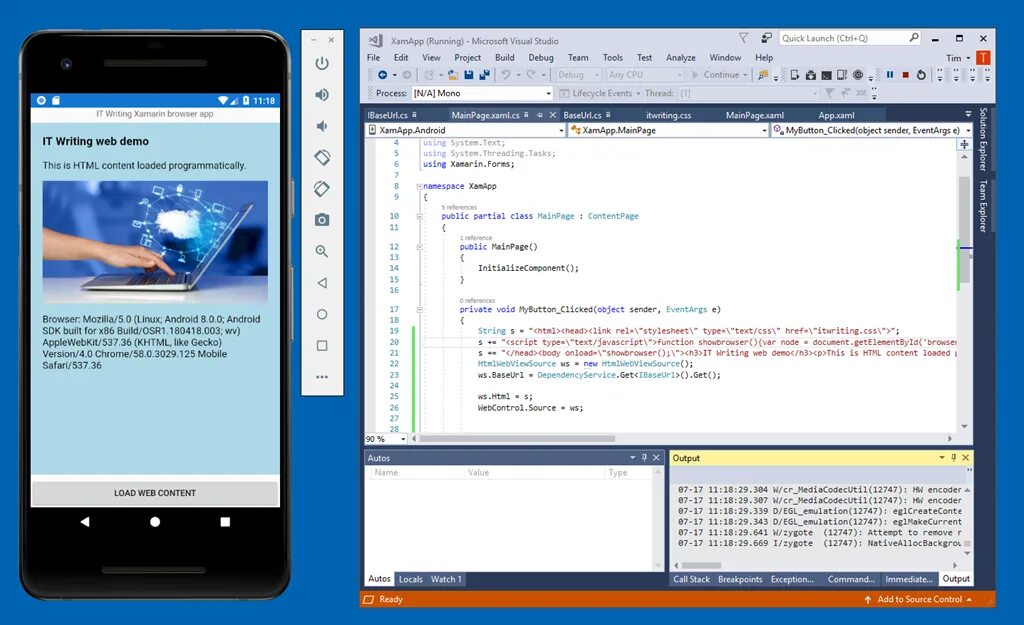Restart debugging icon
The image size is (1024, 625).
coord(921,75)
